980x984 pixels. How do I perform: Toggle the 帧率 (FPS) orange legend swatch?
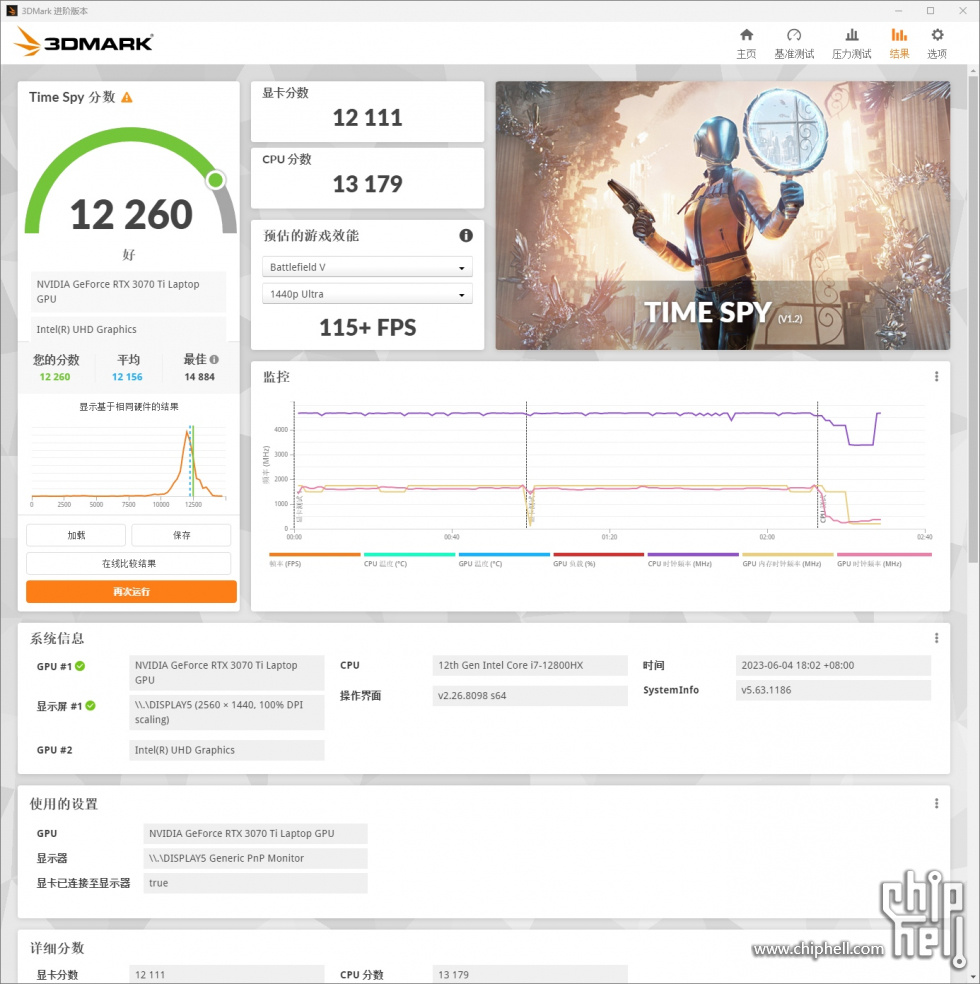pyautogui.click(x=314, y=555)
